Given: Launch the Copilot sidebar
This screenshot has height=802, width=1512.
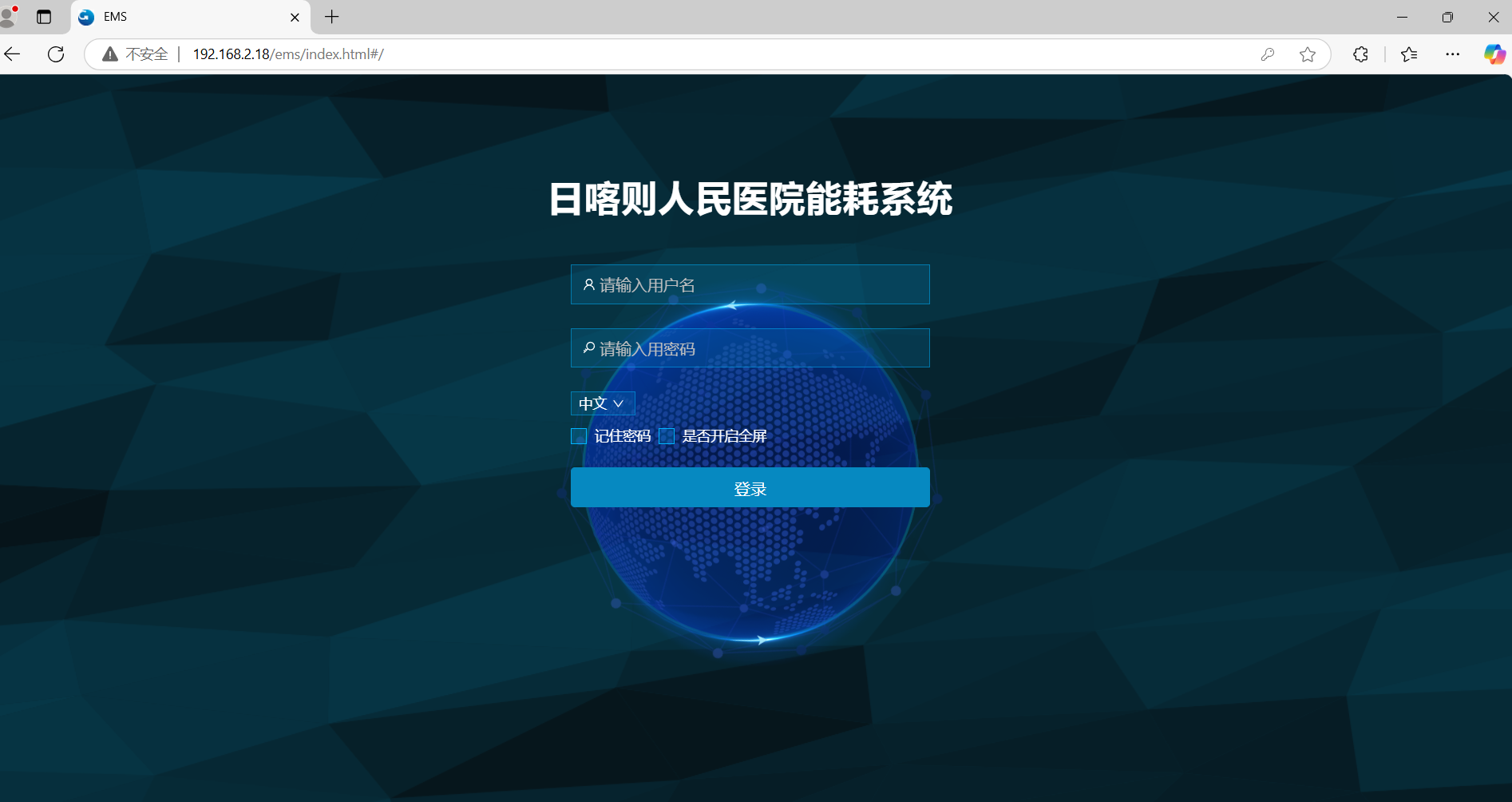Looking at the screenshot, I should (1494, 54).
